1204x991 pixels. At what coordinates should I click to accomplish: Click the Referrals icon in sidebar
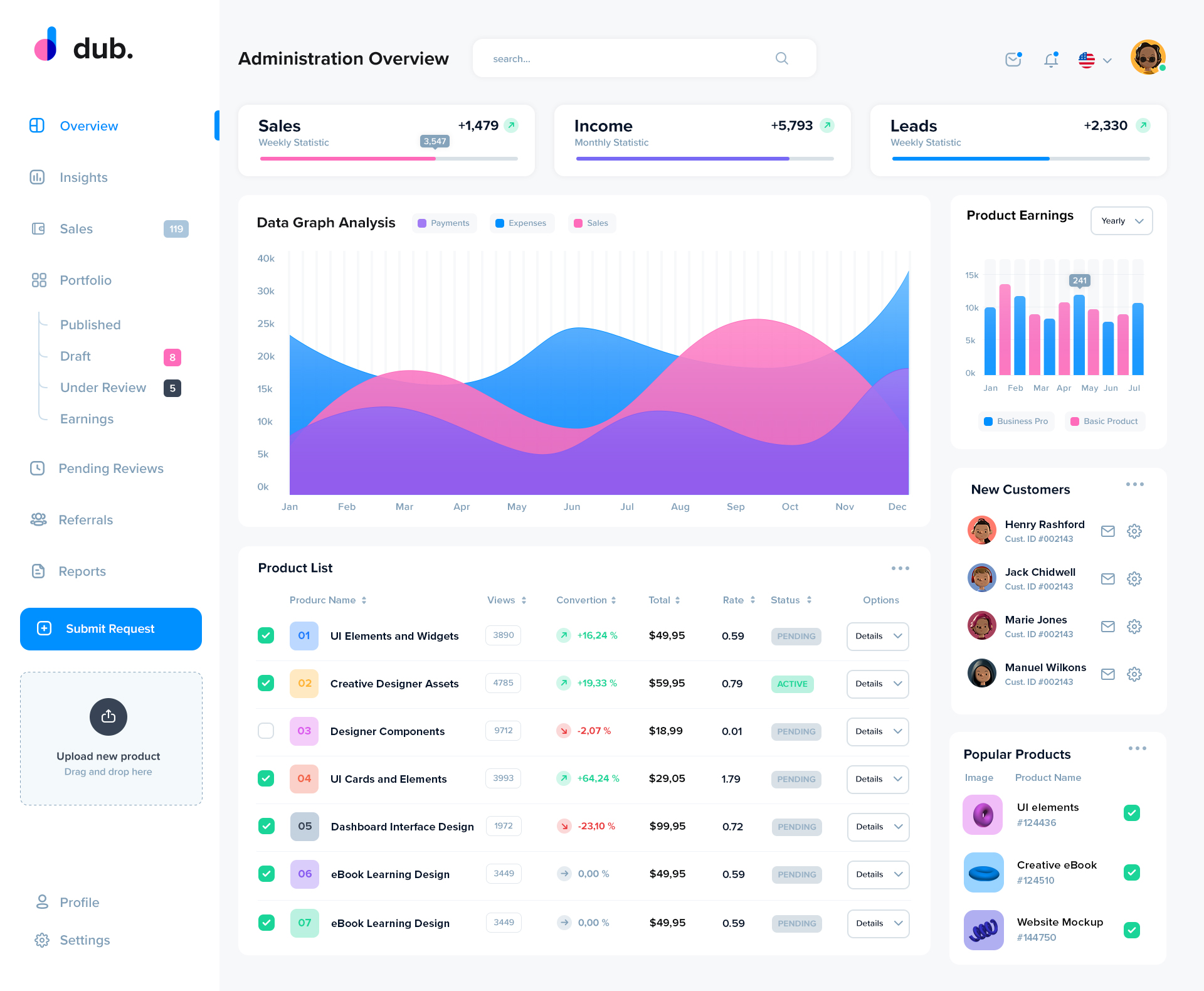point(37,519)
